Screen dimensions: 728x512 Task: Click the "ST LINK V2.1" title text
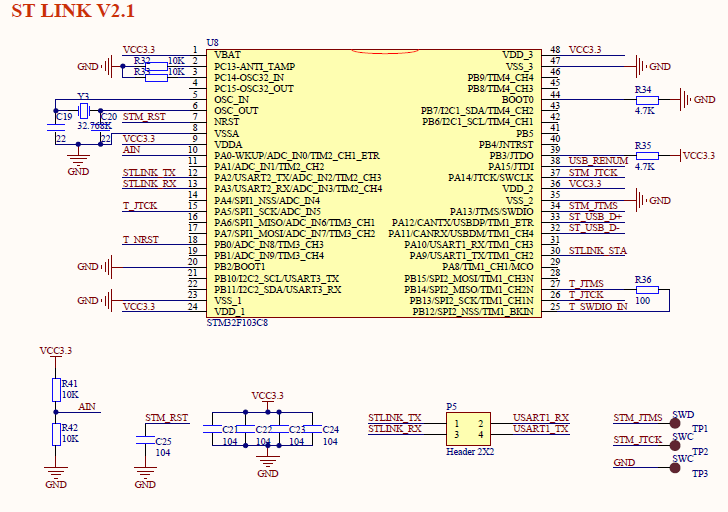(x=73, y=11)
